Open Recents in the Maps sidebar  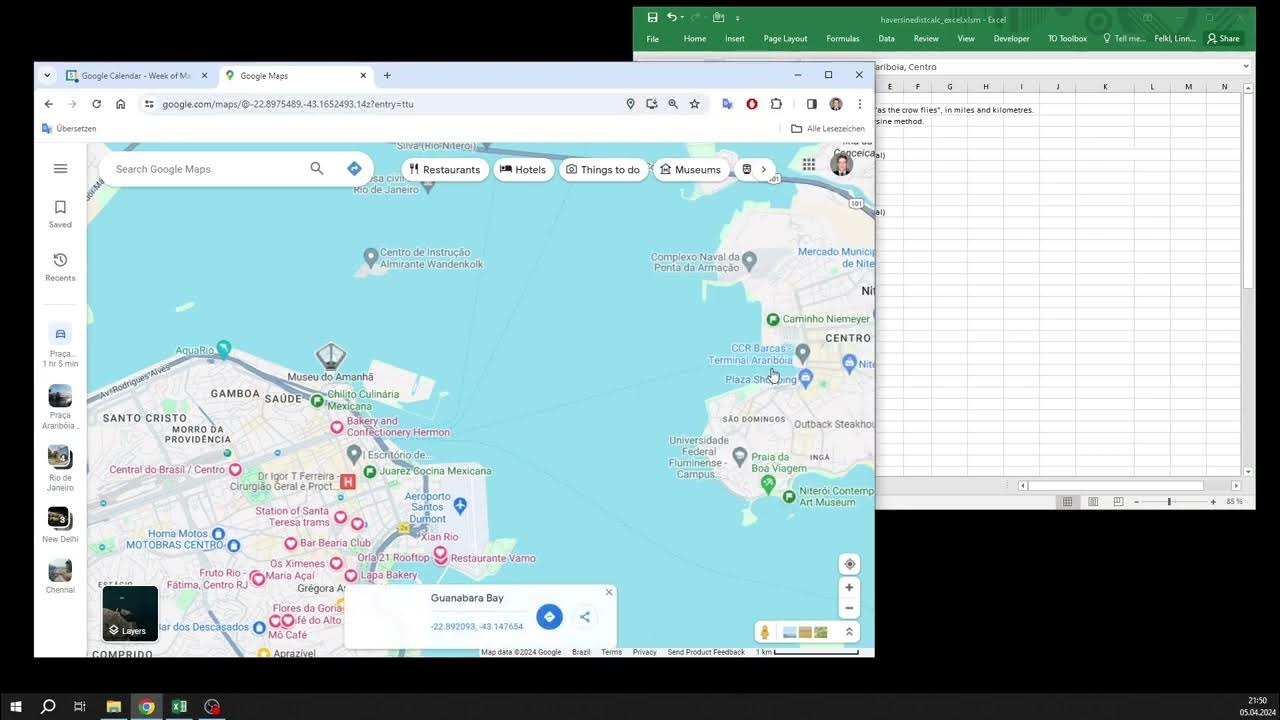tap(60, 267)
